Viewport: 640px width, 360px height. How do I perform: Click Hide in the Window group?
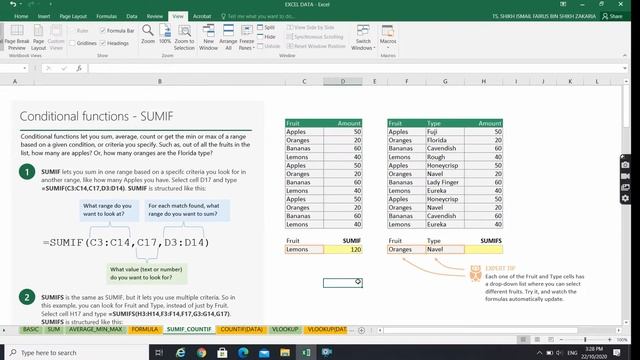point(266,37)
